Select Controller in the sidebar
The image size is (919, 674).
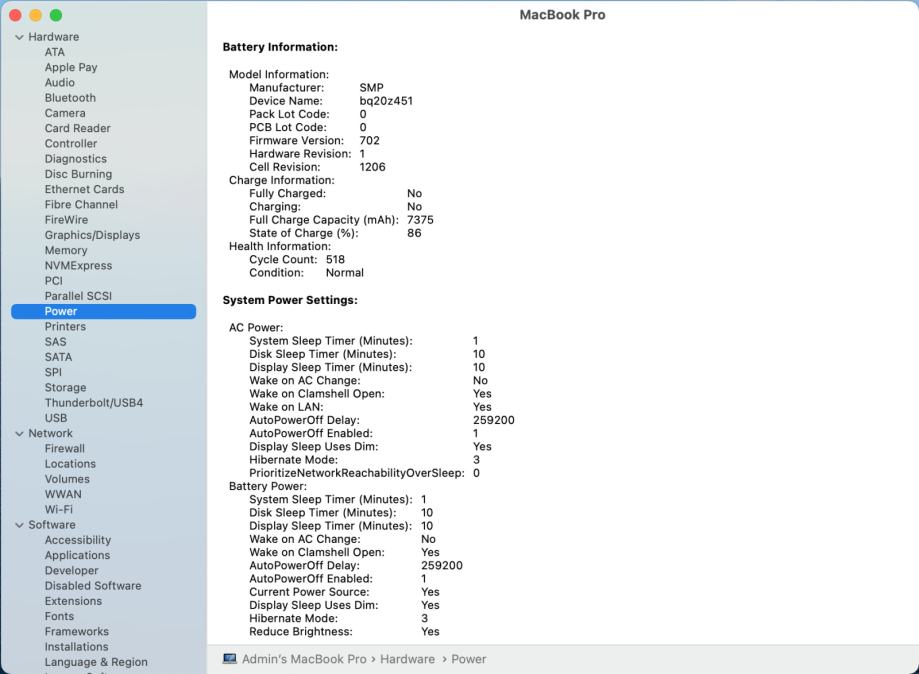71,144
